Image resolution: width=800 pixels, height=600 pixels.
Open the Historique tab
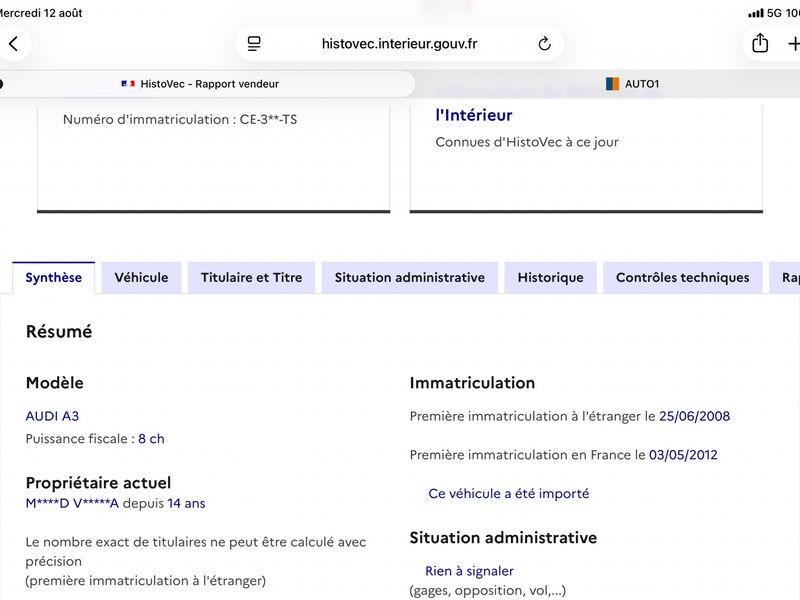(x=551, y=278)
